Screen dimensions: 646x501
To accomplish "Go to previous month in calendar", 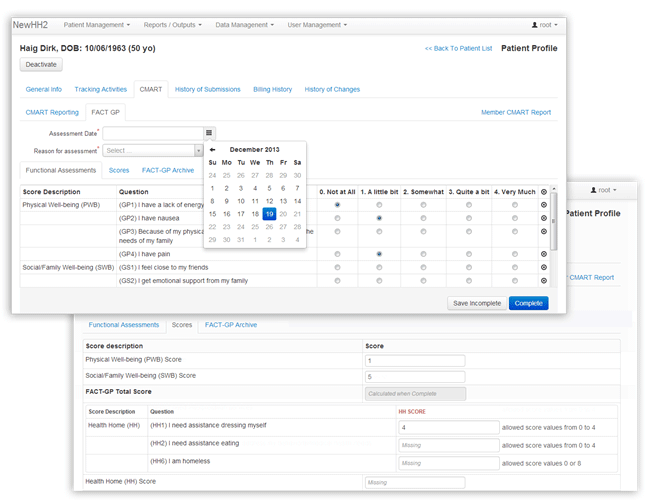I will (x=212, y=149).
